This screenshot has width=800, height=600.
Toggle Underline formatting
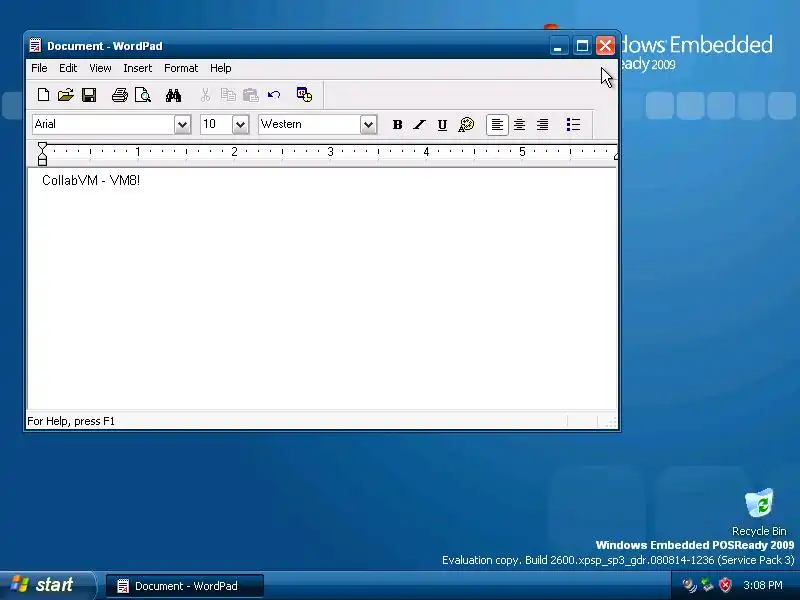point(442,124)
